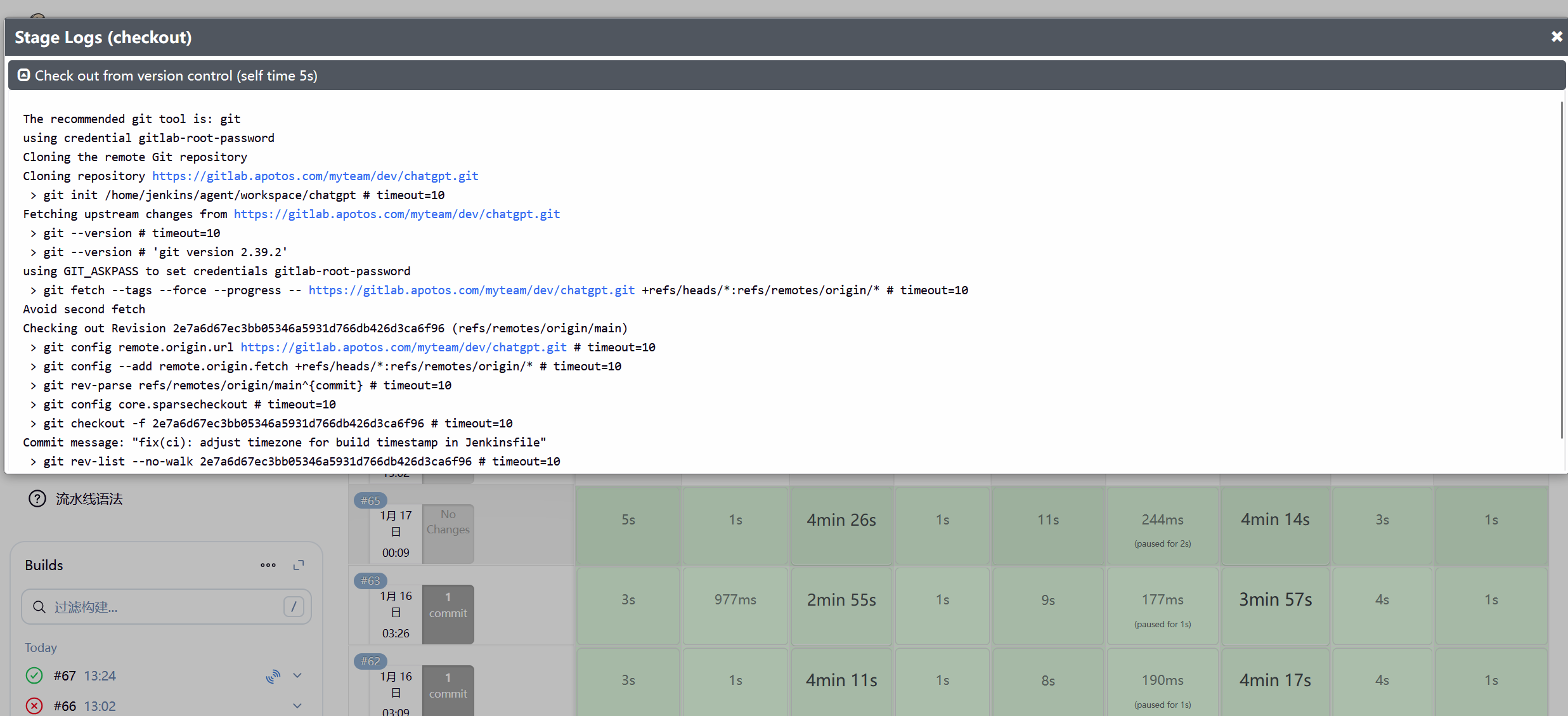Click the search magnifier in builds filter

(x=39, y=607)
